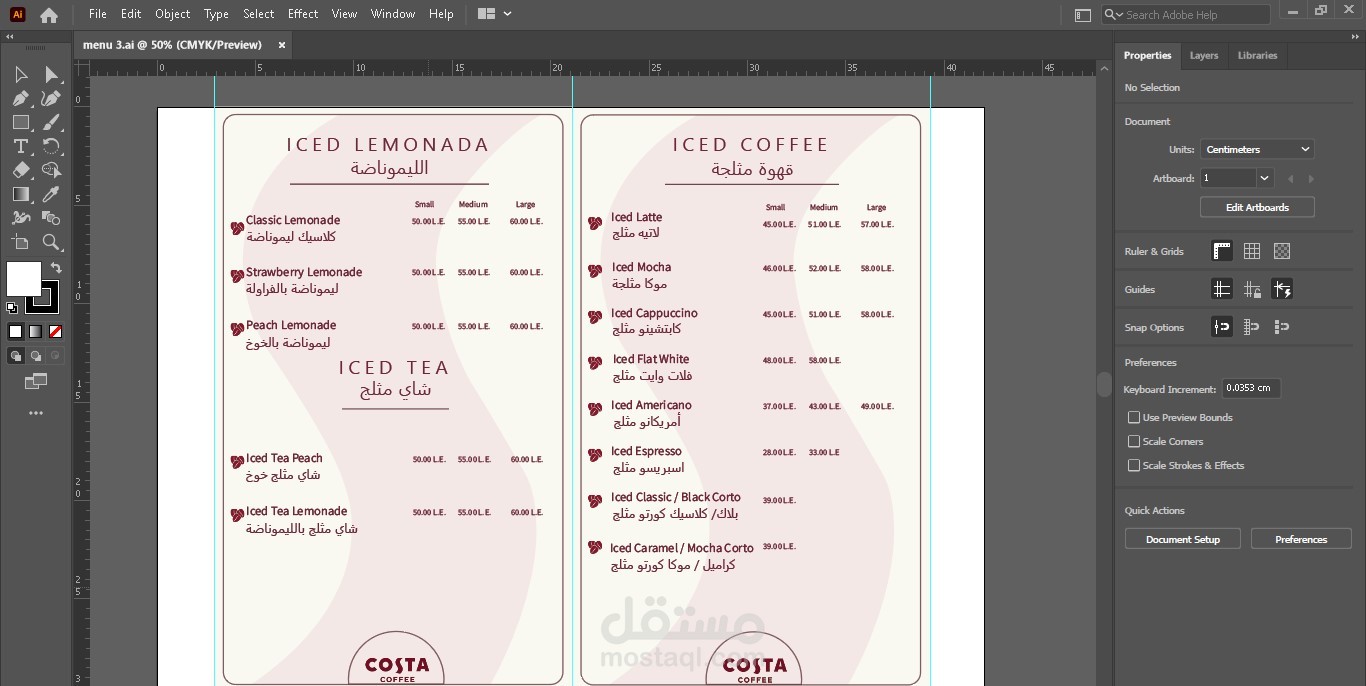Screen dimensions: 1366x686
Task: Toggle Snap to Pixel option
Action: click(x=1282, y=327)
